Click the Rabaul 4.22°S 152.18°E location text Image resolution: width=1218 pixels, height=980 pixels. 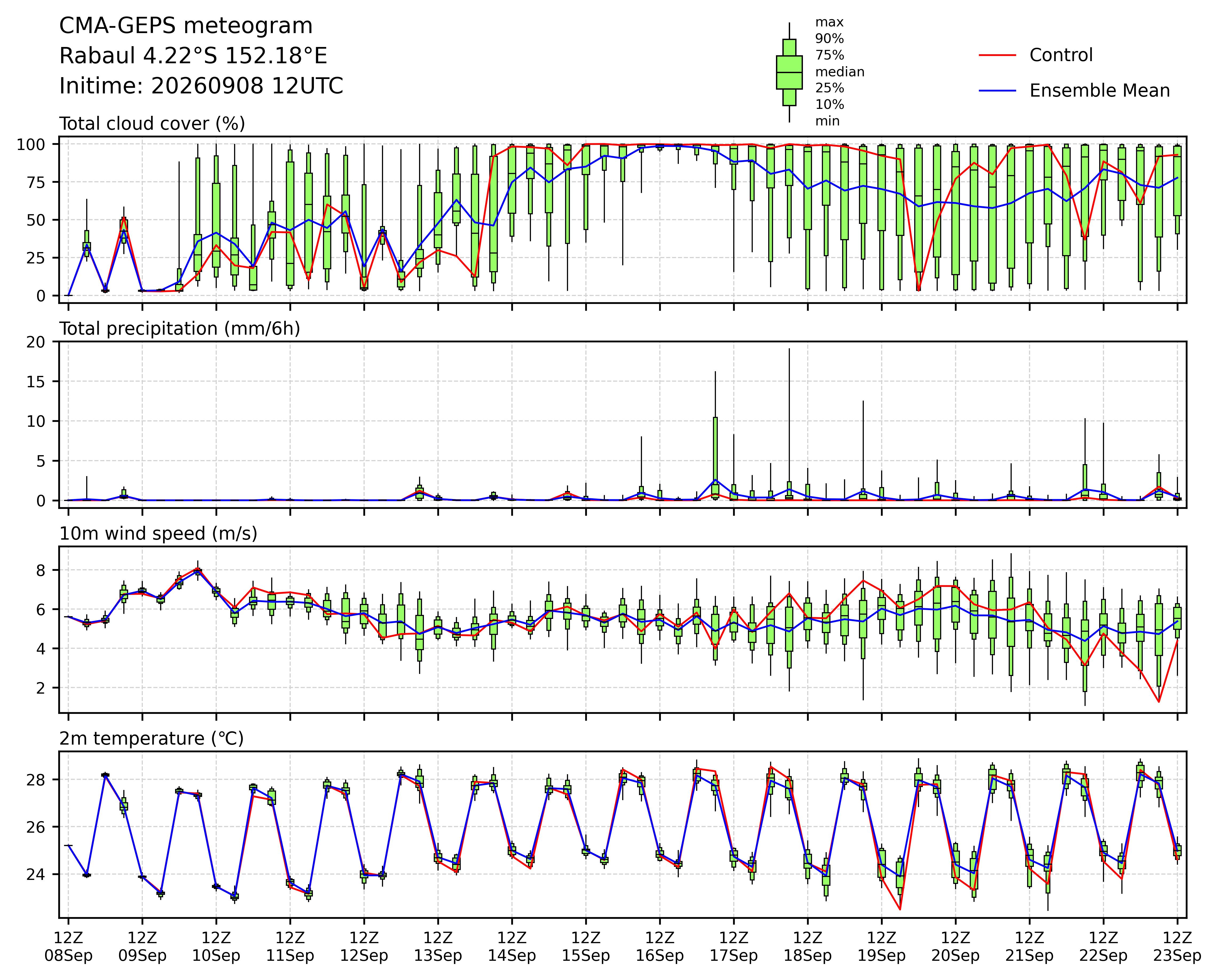[193, 57]
